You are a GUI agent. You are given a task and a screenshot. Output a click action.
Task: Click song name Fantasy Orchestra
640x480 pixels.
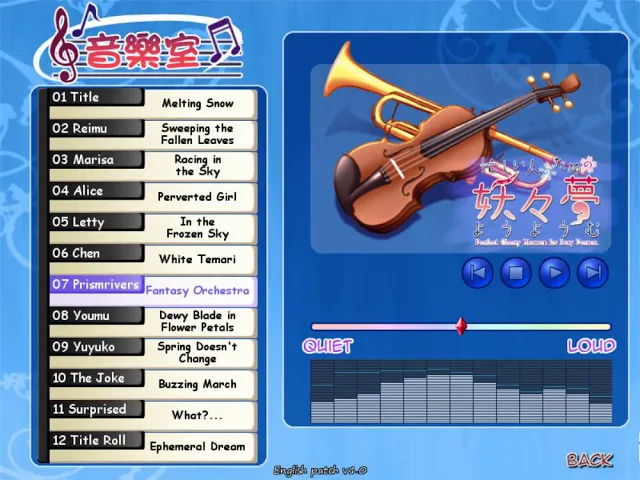point(198,291)
